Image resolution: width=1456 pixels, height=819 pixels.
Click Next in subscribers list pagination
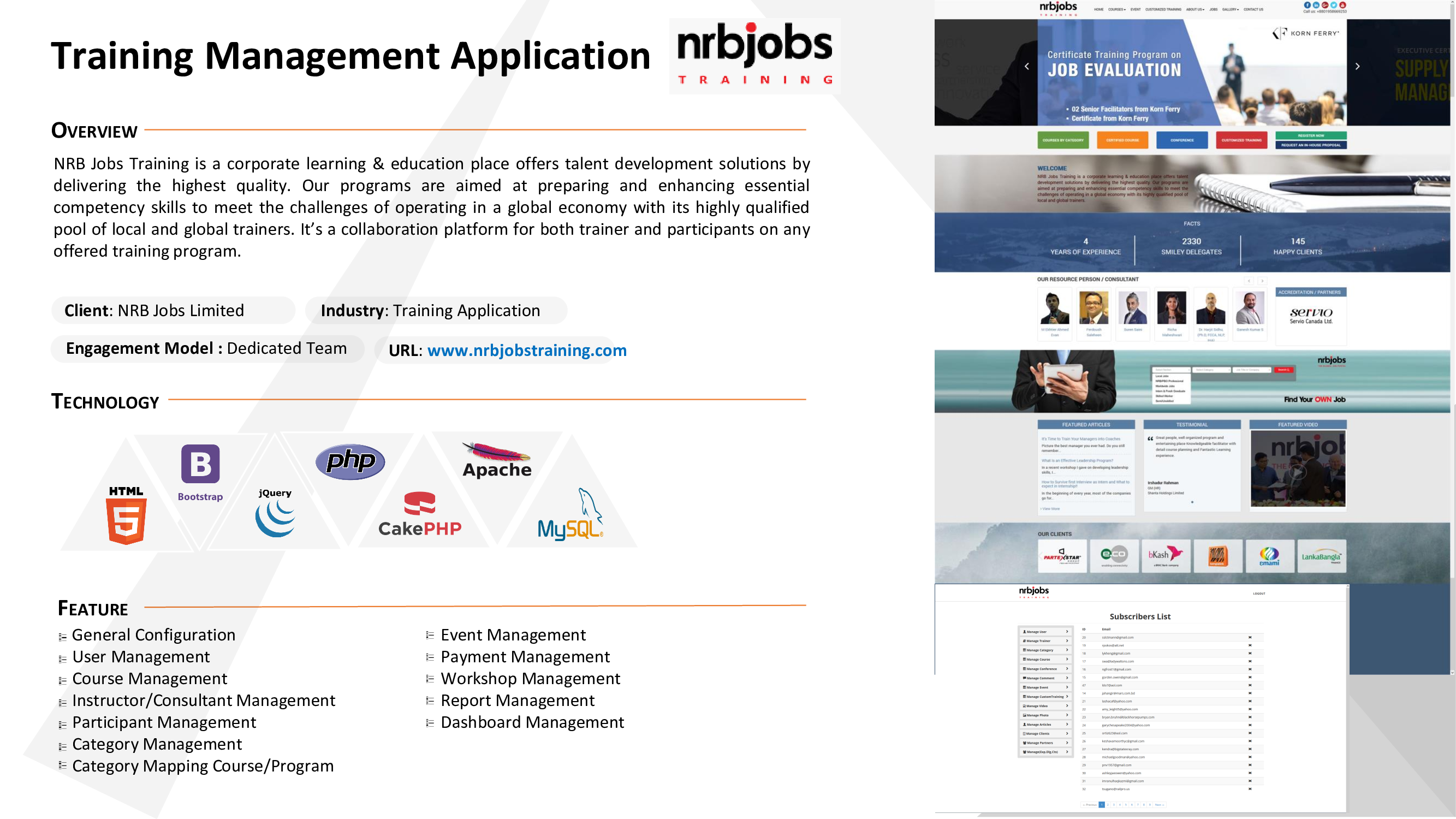point(1158,805)
